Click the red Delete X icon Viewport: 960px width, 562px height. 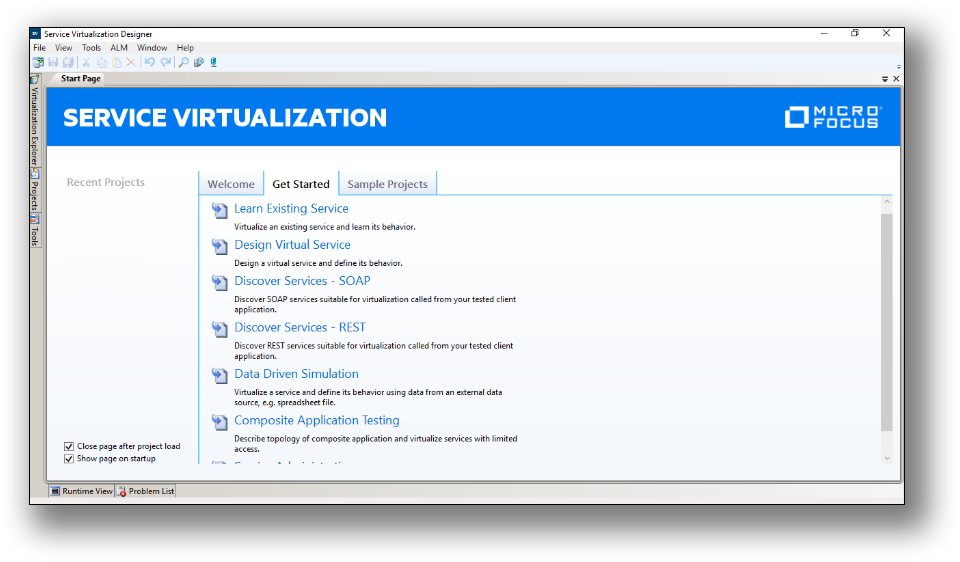[x=131, y=62]
